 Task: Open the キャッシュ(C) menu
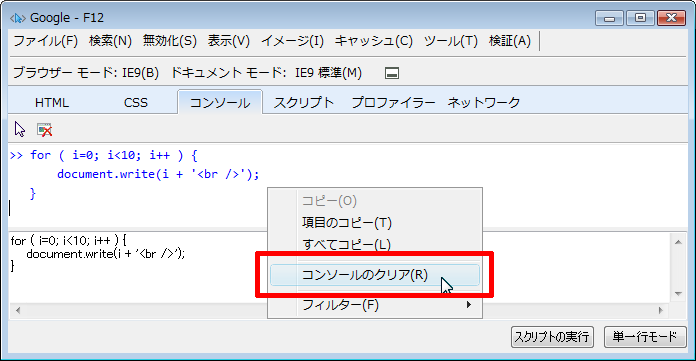(x=373, y=41)
